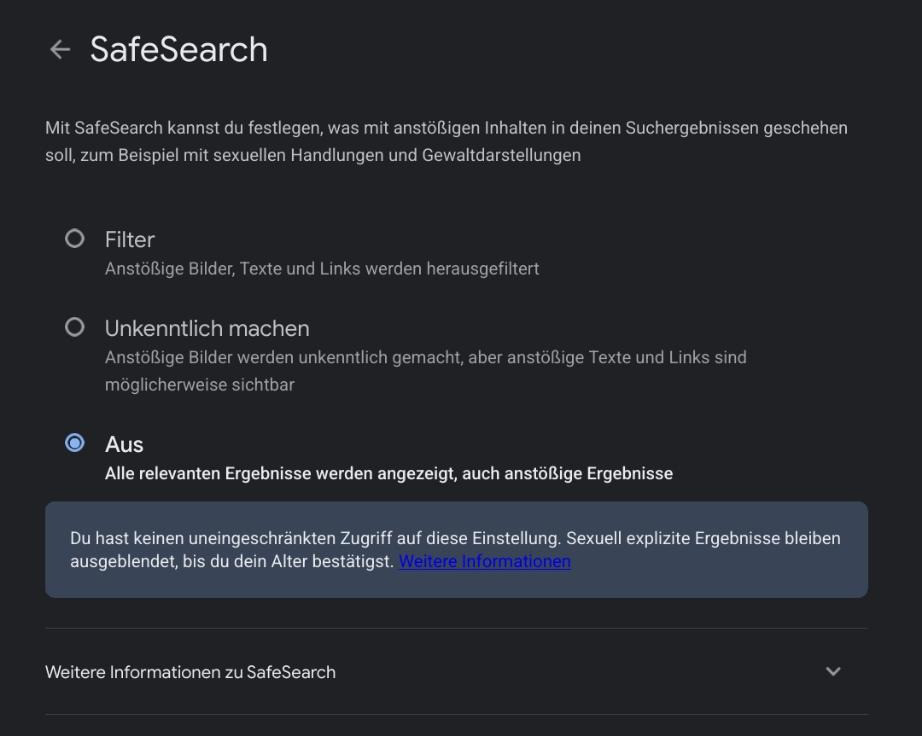Select the Filter radio button
The image size is (922, 736).
(x=75, y=239)
